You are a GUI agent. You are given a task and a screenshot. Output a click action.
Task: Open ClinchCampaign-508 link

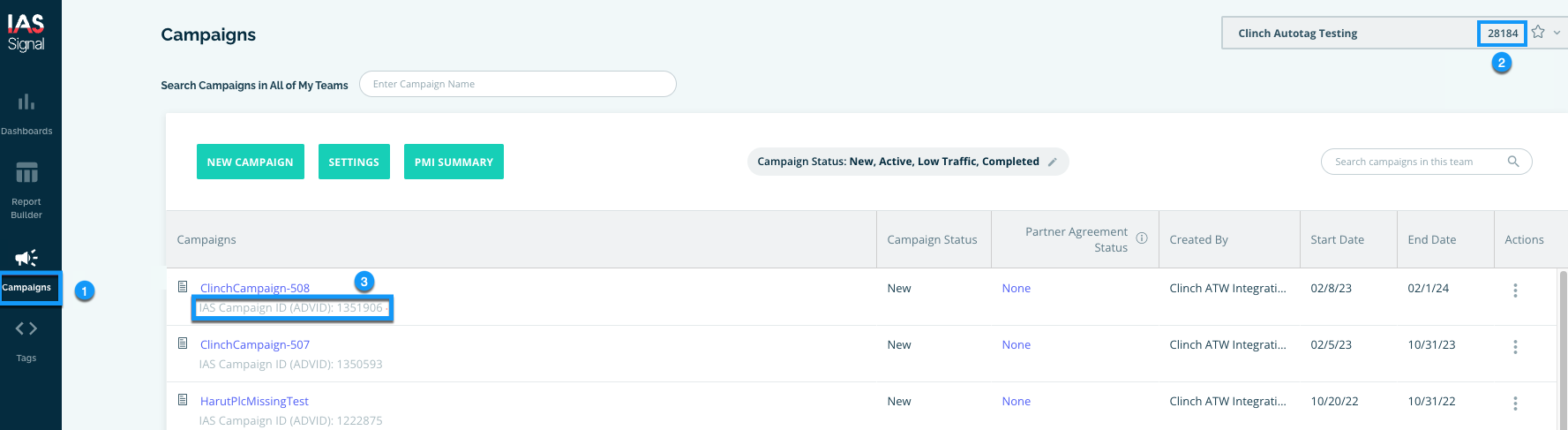pyautogui.click(x=255, y=288)
